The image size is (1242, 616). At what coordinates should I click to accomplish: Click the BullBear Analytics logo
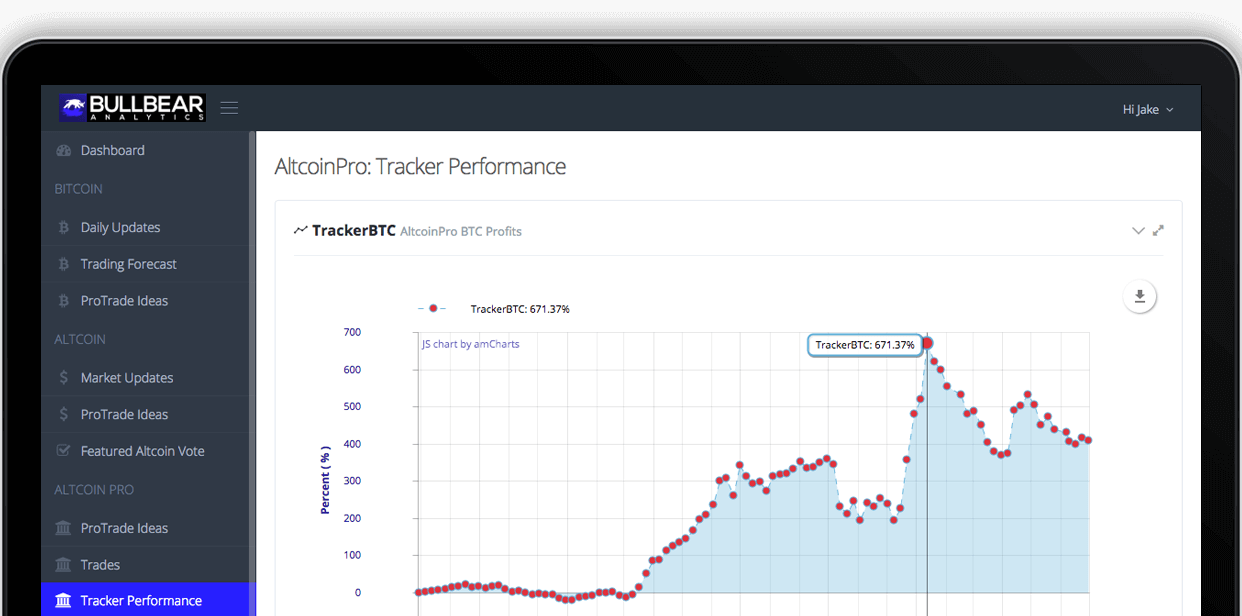[132, 108]
